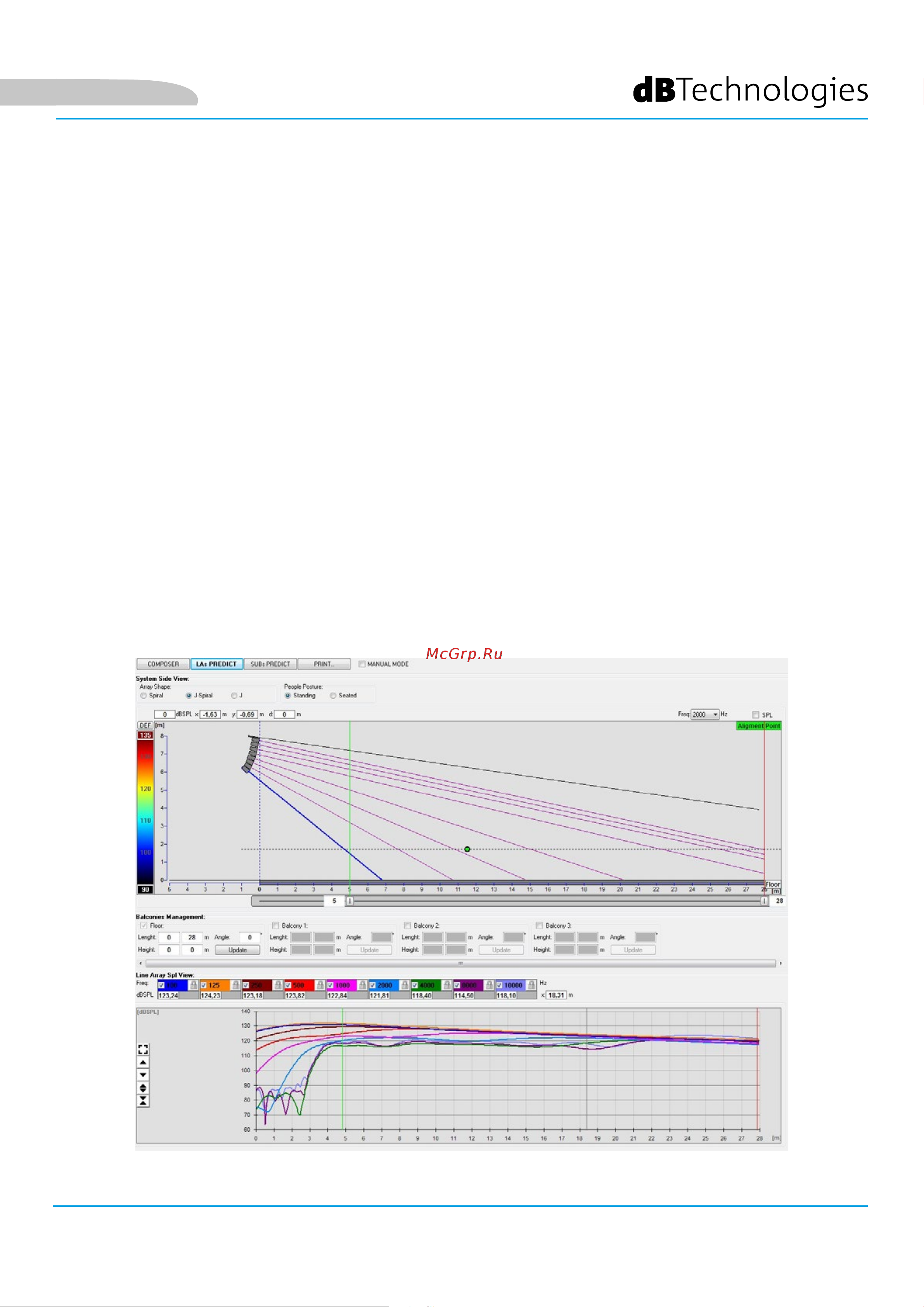Toggle the 2000 Hz curve checkbox
The image size is (924, 1307).
(x=372, y=985)
